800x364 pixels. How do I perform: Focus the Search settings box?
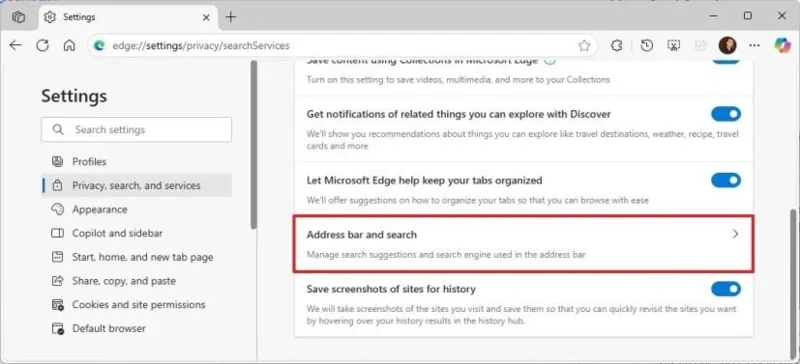[x=136, y=130]
